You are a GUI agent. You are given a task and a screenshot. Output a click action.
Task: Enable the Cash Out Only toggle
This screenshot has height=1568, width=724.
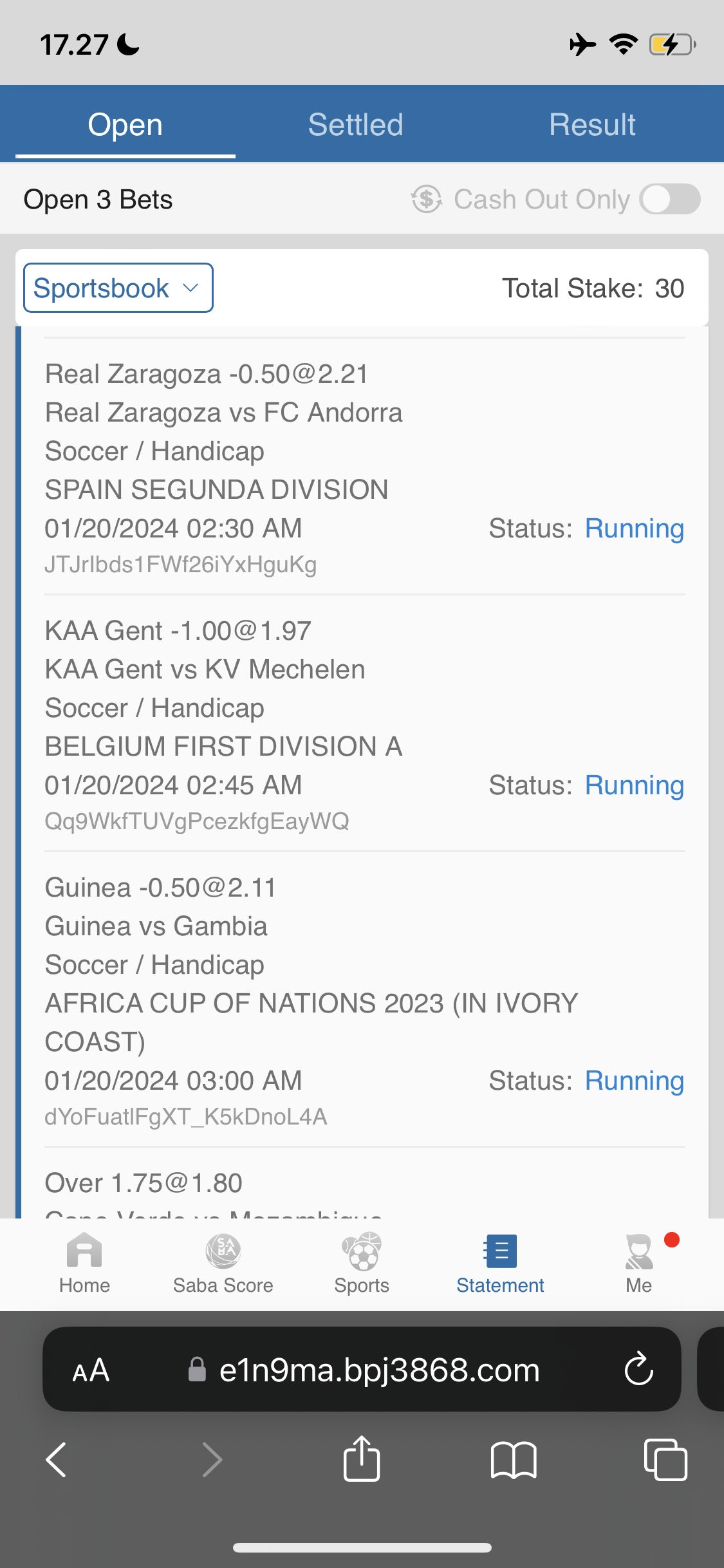click(x=670, y=199)
